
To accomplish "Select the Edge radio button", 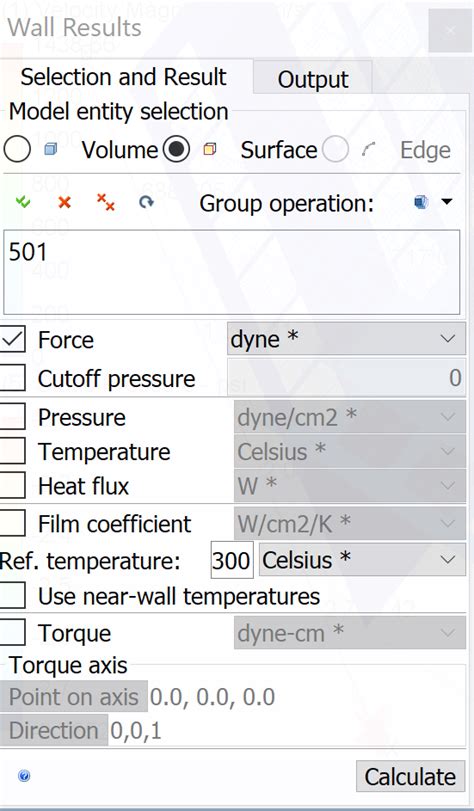I will pyautogui.click(x=335, y=150).
